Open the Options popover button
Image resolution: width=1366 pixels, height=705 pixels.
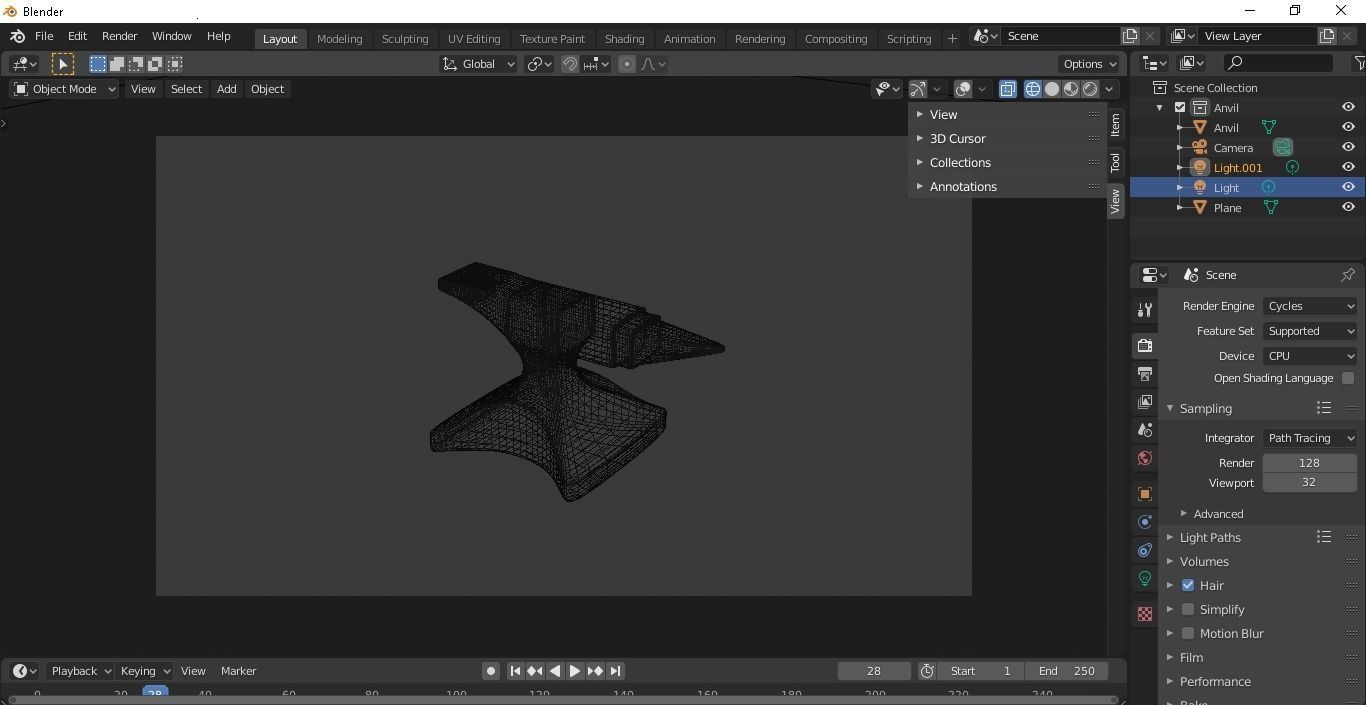[1090, 64]
